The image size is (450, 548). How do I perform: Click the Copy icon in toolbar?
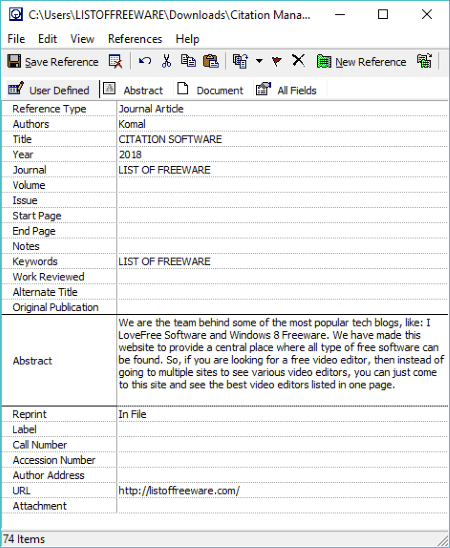pyautogui.click(x=188, y=61)
